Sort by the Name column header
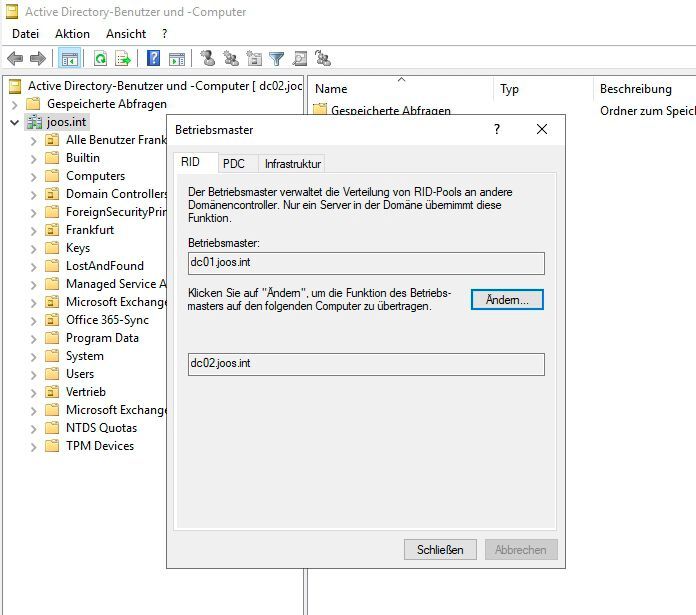Viewport: 696px width, 615px height. (x=400, y=89)
